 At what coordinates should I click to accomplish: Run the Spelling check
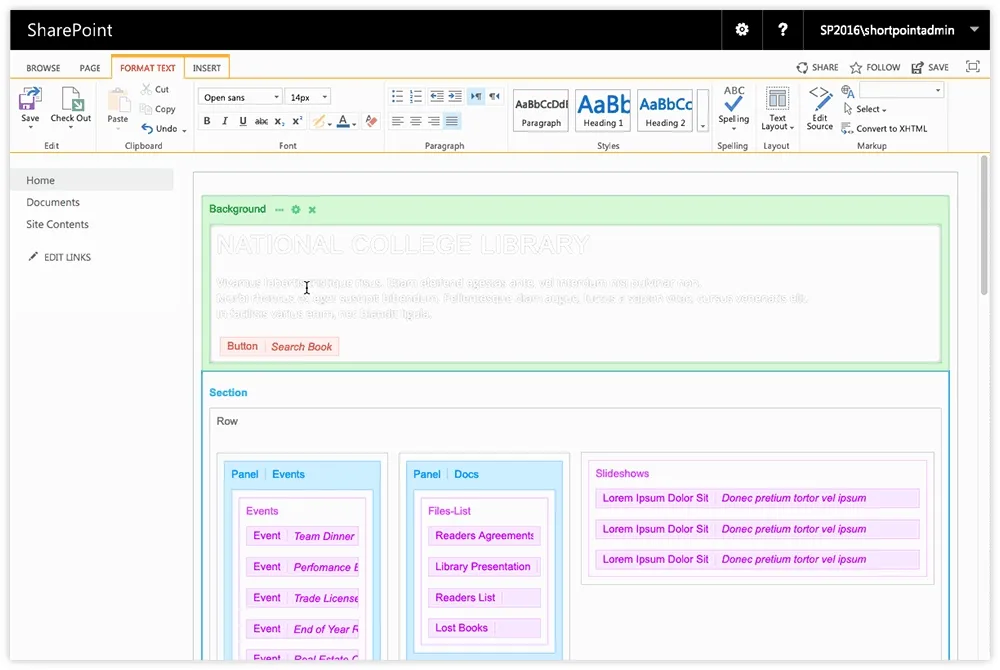click(x=733, y=107)
